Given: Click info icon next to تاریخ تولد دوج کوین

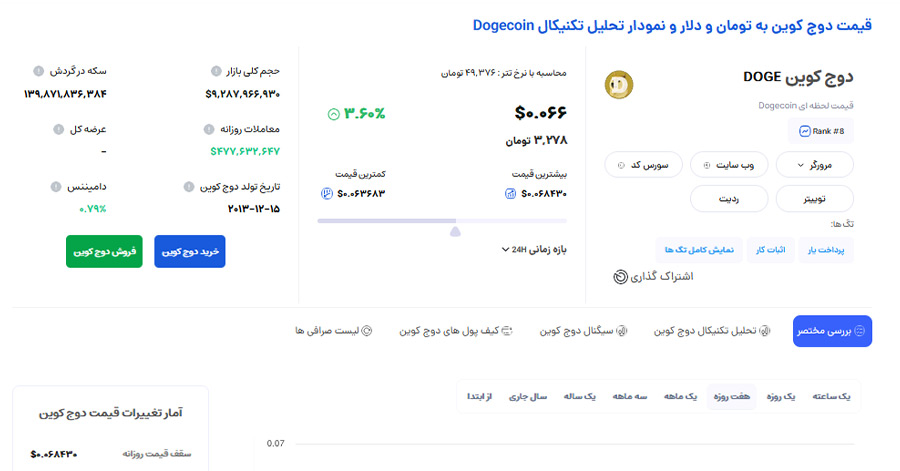Looking at the screenshot, I should 188,187.
